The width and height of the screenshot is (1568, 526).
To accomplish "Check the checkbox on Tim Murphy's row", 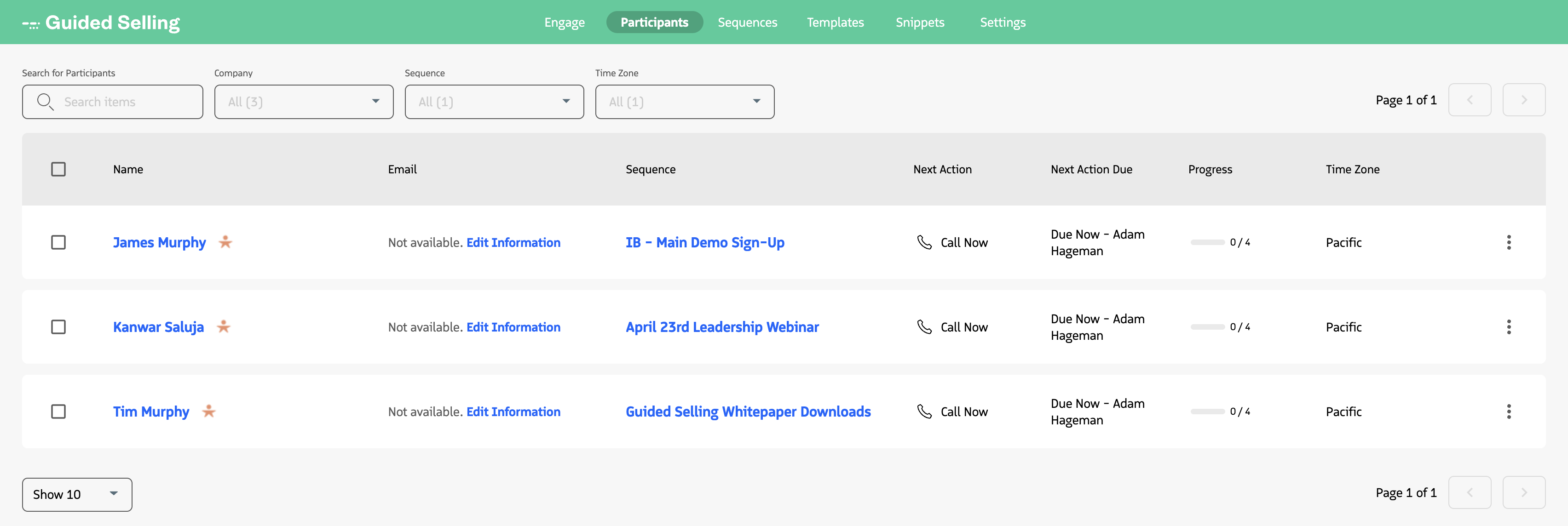I will point(58,411).
